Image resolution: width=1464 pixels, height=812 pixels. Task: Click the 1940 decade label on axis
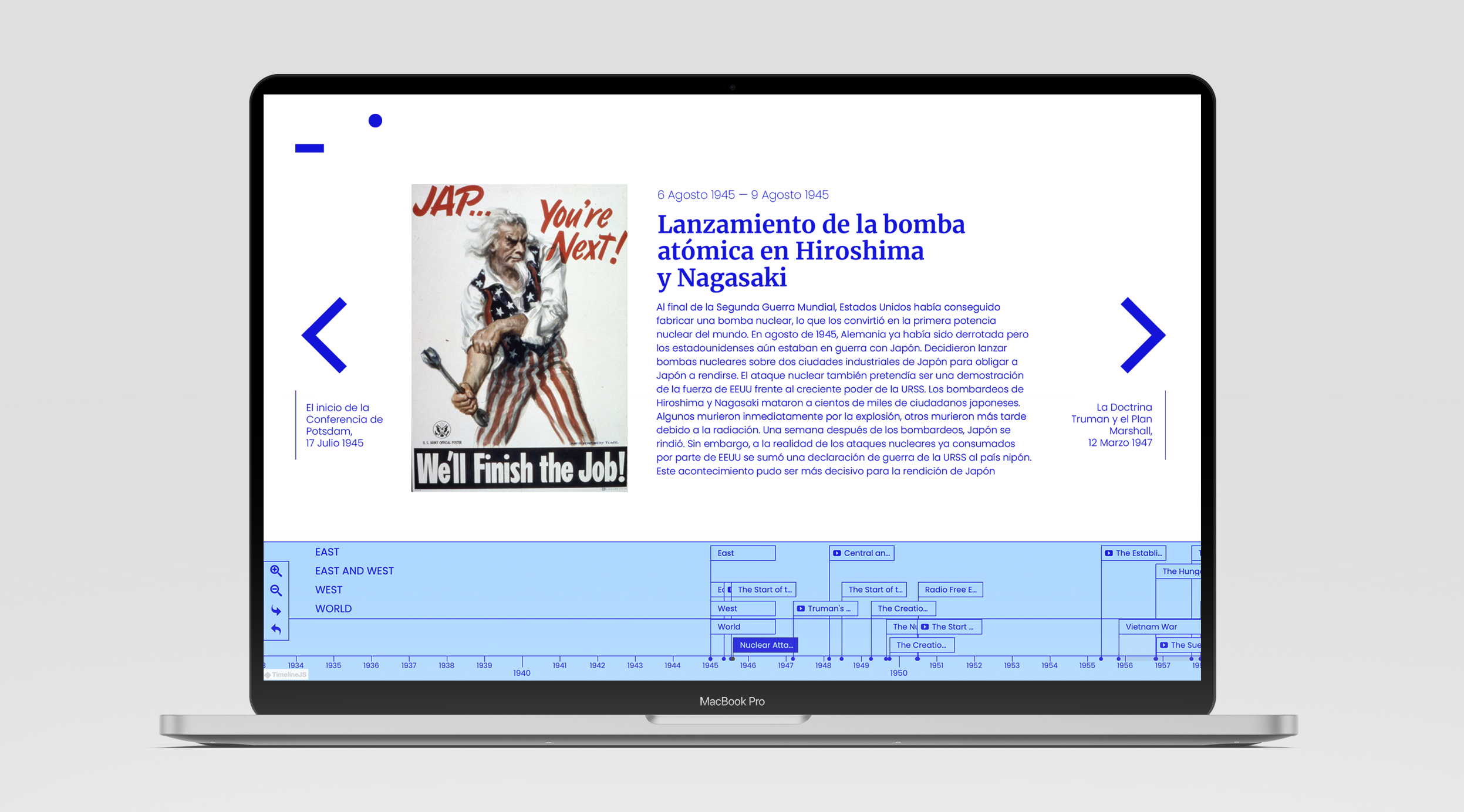[x=522, y=673]
